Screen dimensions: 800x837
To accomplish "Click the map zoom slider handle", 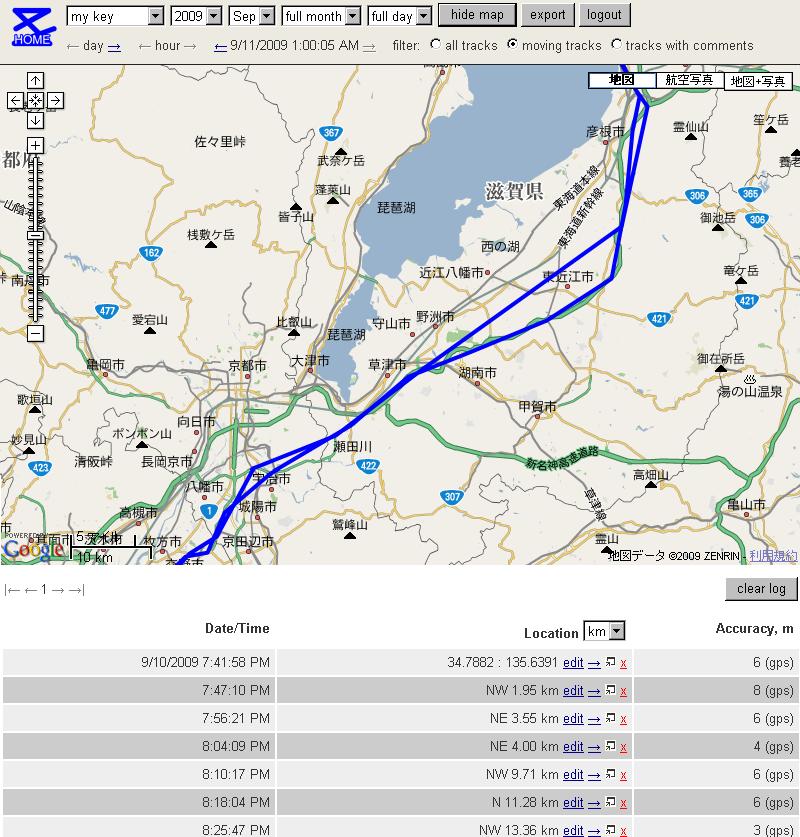I will coord(35,235).
